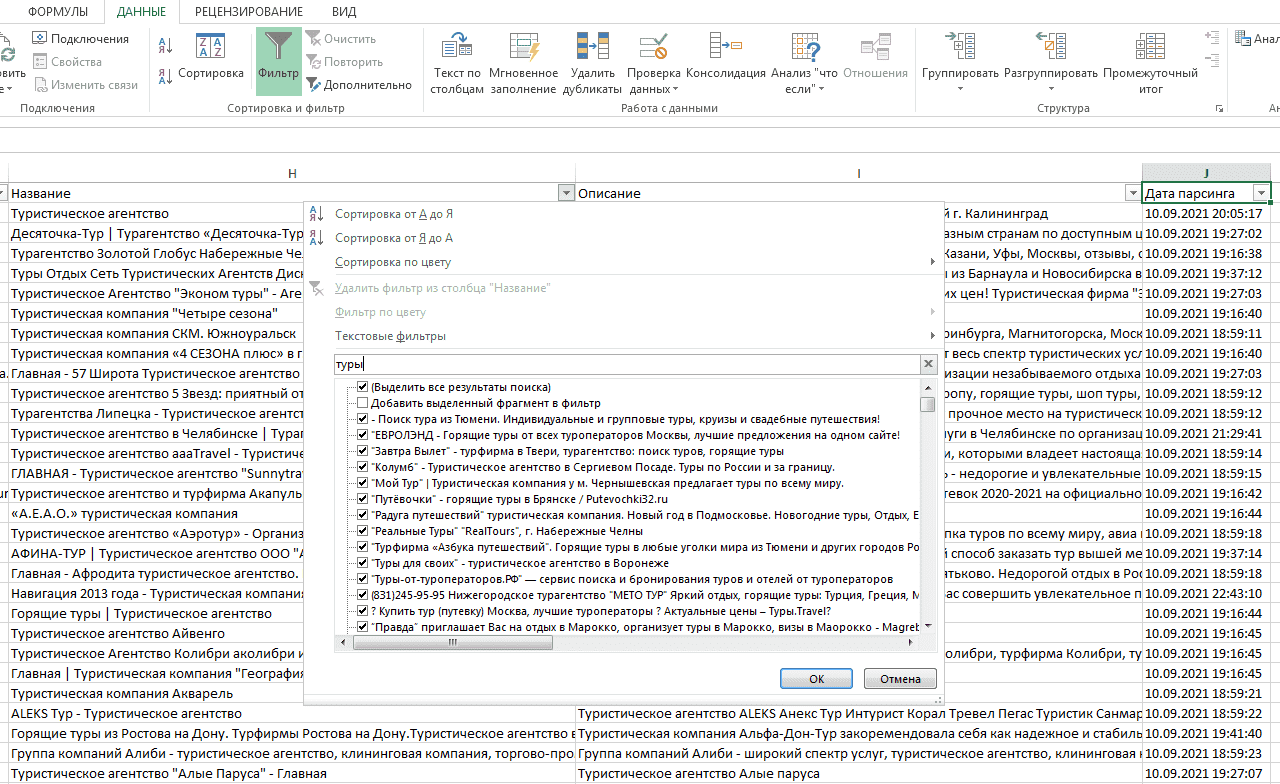The image size is (1280, 784).
Task: Switch to the ВИД tab
Action: click(x=343, y=12)
